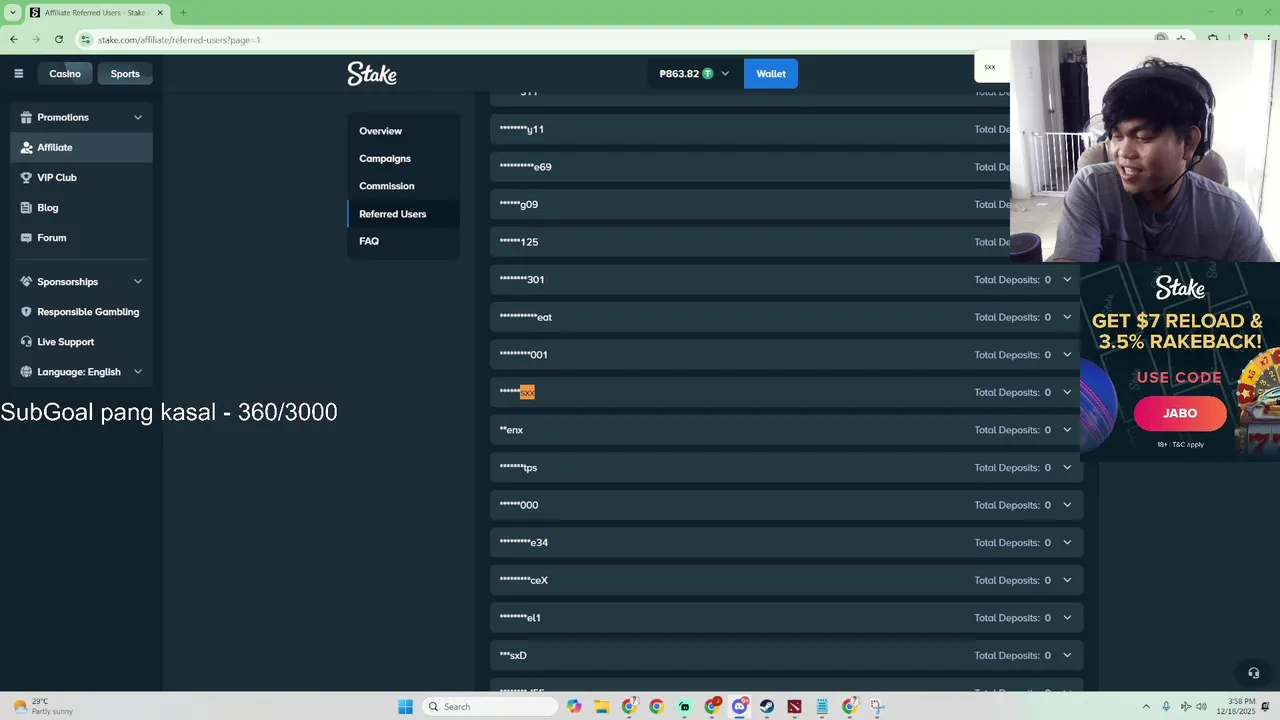Reload the browser page
Image resolution: width=1280 pixels, height=720 pixels.
59,39
